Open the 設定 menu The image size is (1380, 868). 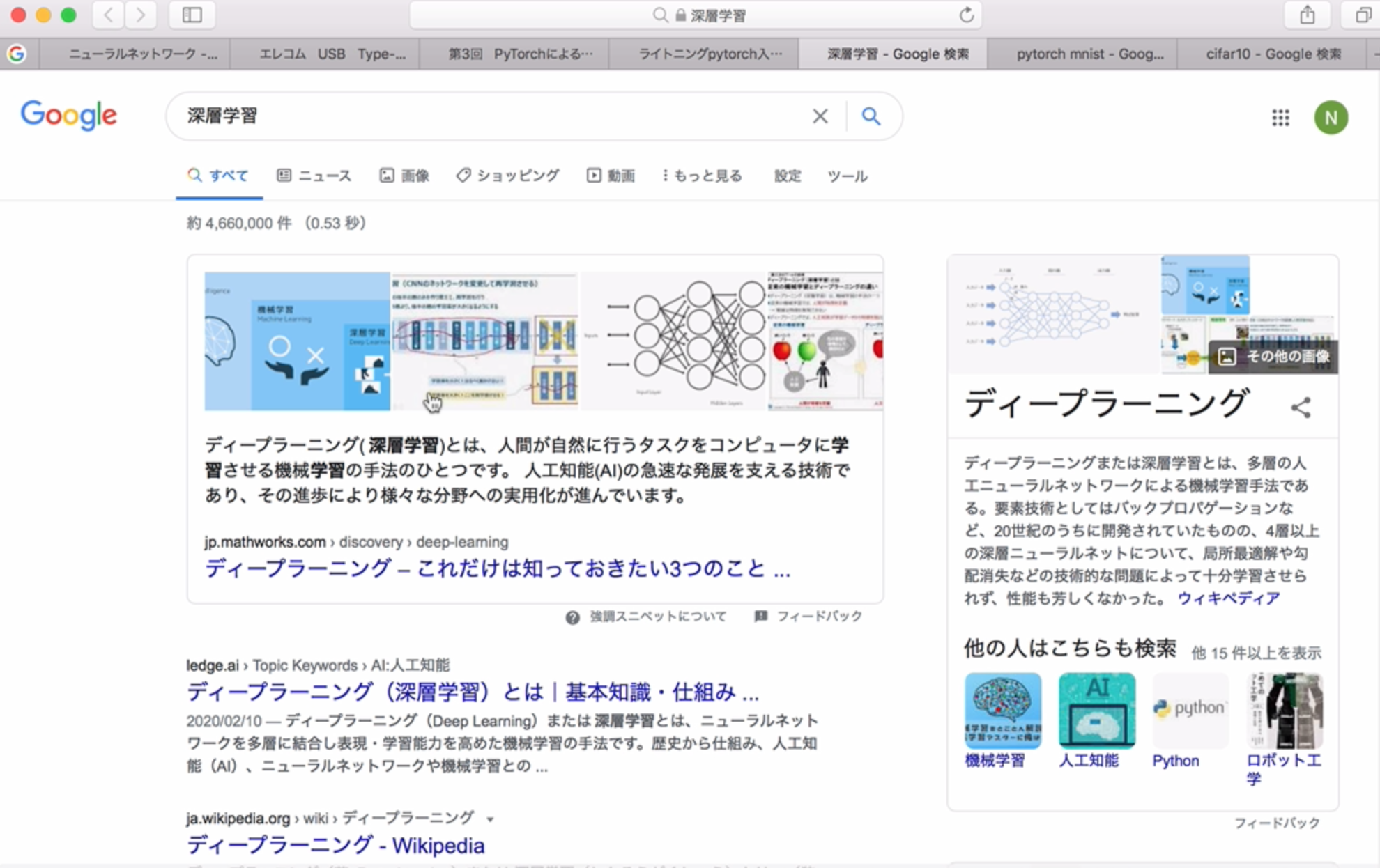[788, 176]
